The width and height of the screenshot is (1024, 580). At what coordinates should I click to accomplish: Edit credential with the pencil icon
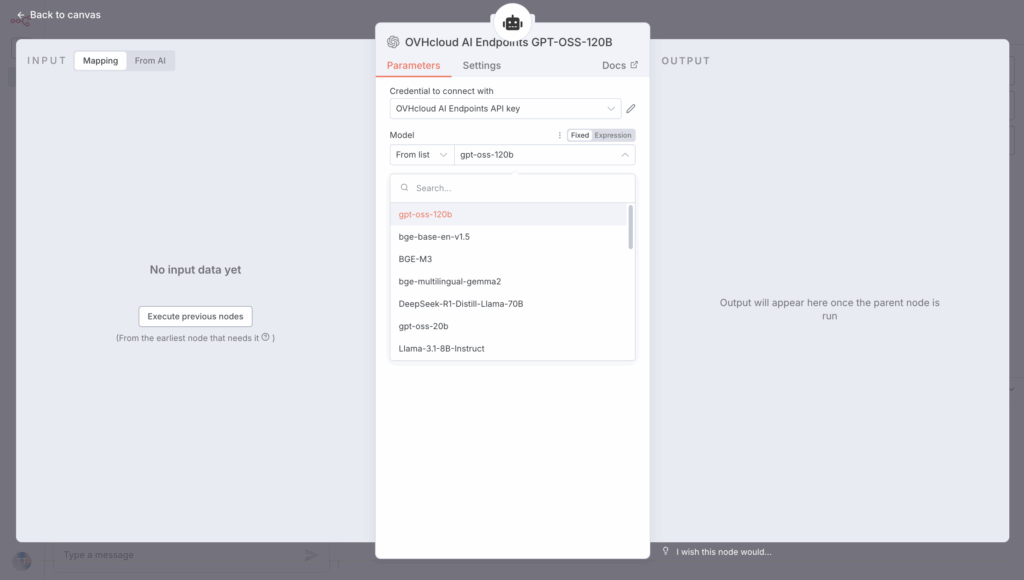[x=631, y=109]
